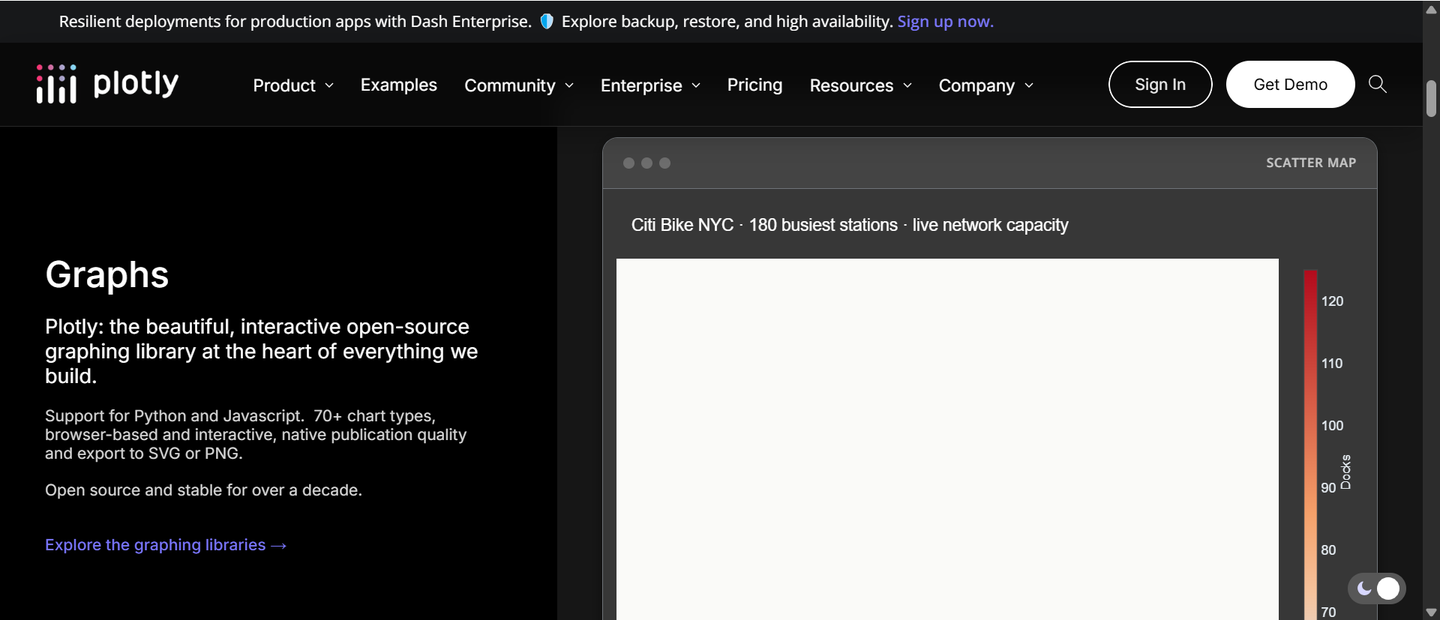Screen dimensions: 1440x620
Task: Click the shield emoji in the banner
Action: [547, 21]
